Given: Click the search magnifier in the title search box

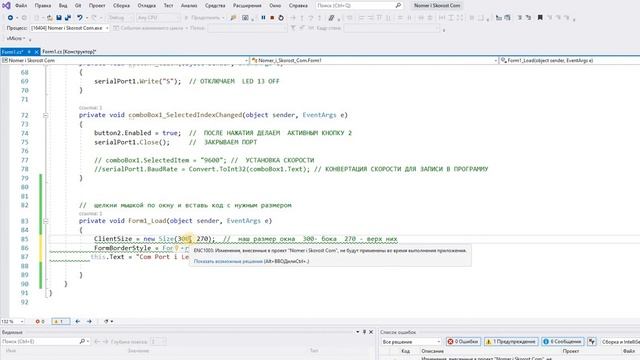Looking at the screenshot, I should tap(398, 5).
